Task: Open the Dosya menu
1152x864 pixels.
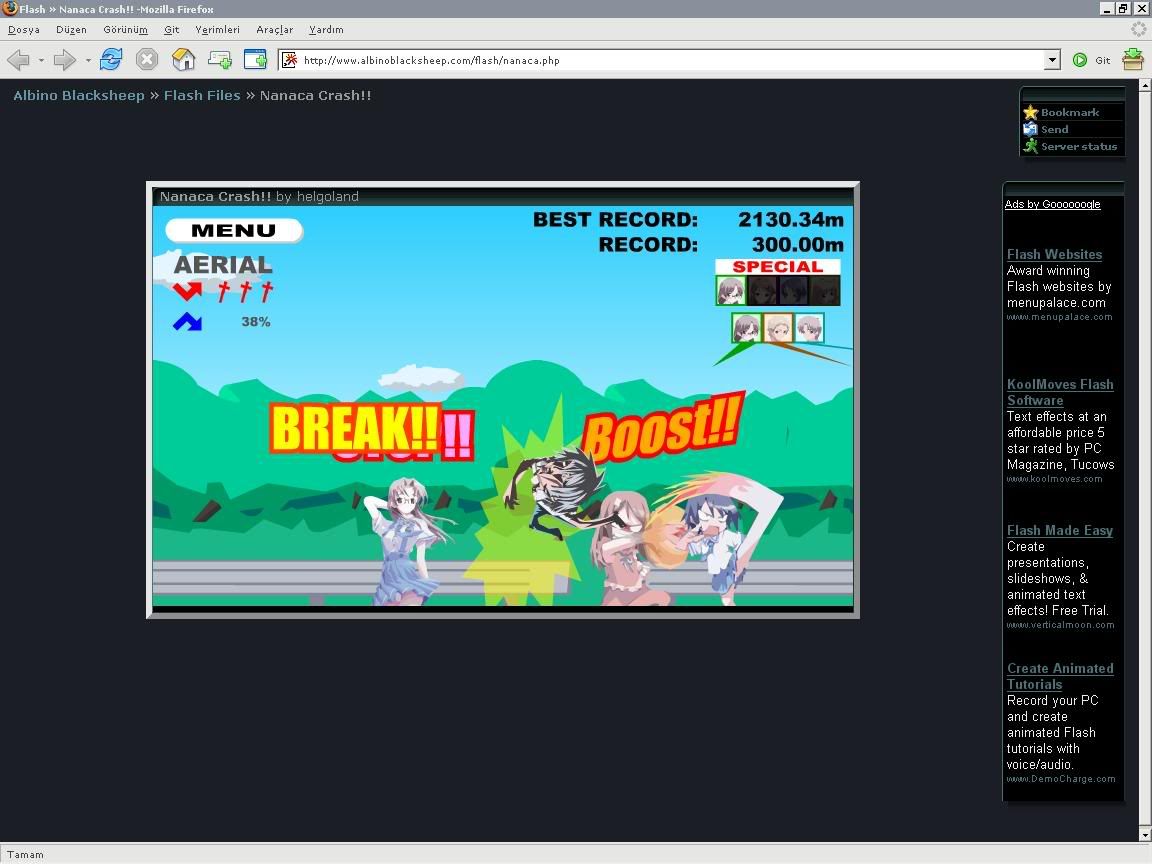Action: (24, 29)
